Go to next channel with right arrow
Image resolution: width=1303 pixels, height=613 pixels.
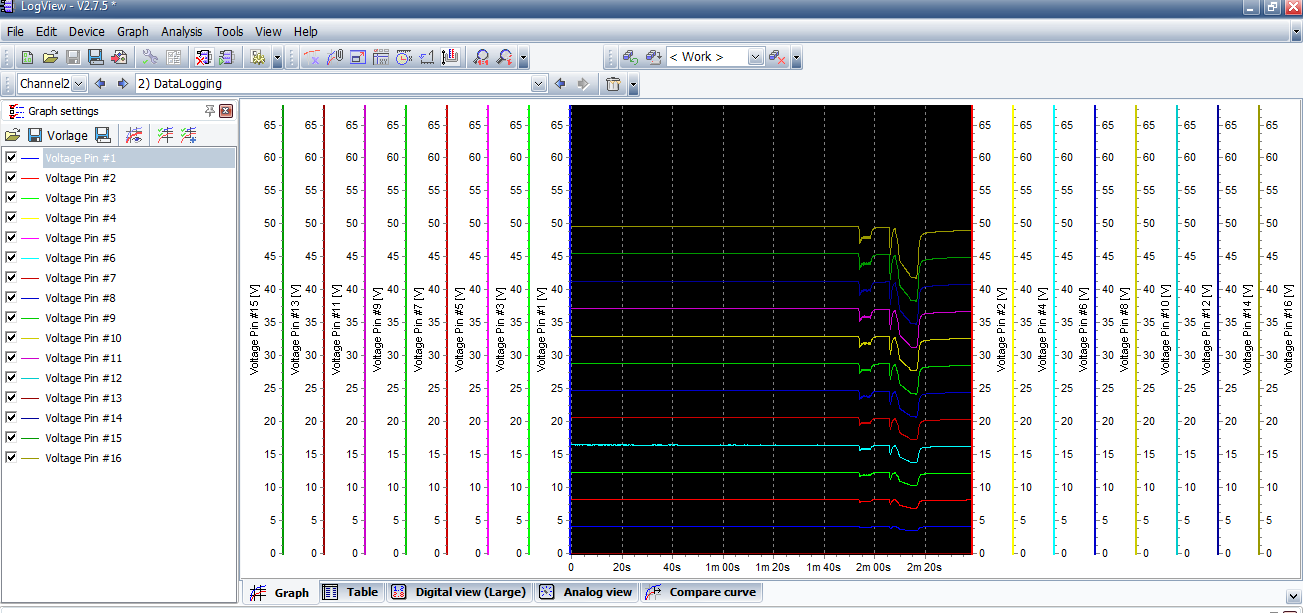122,84
